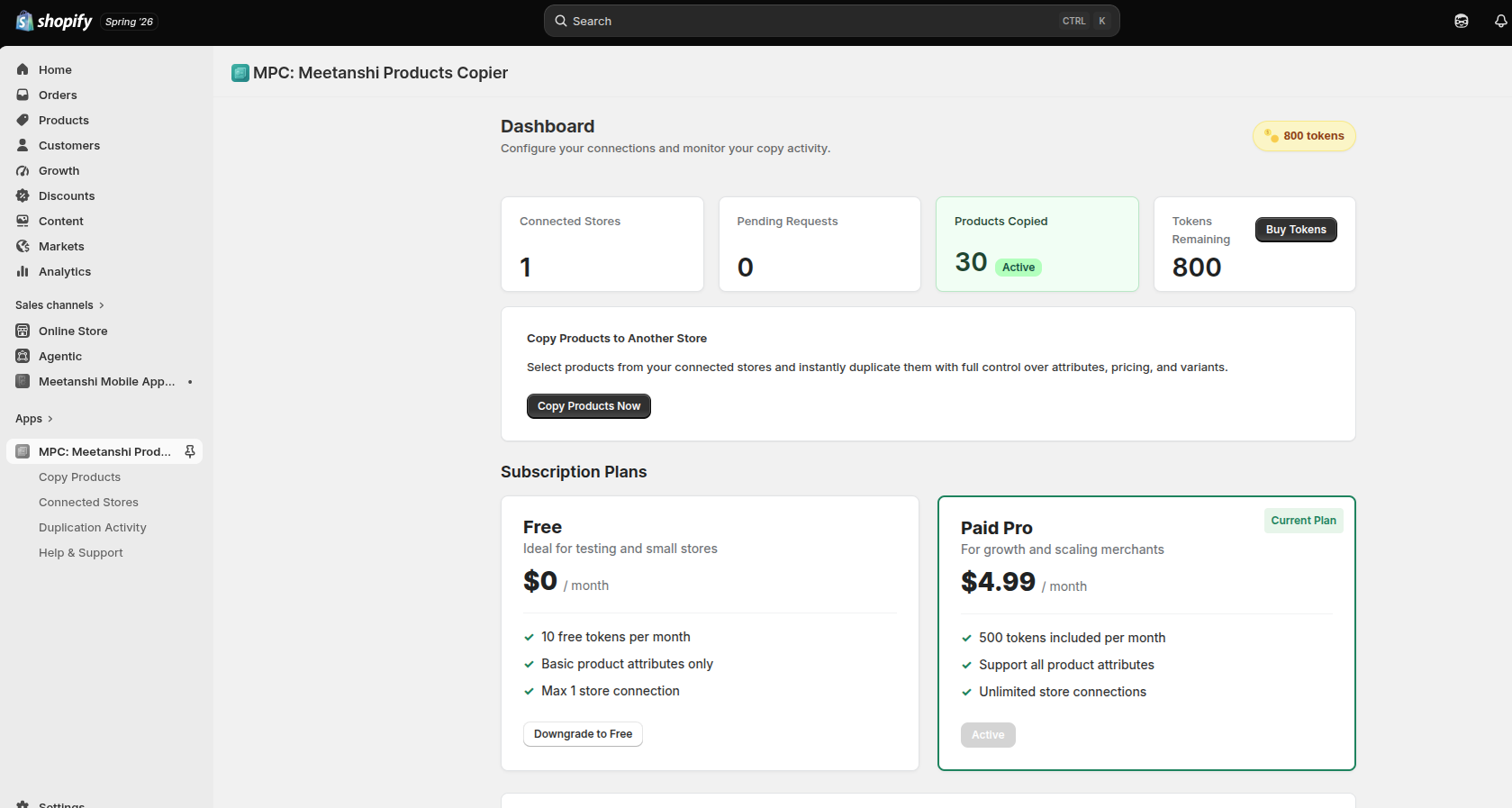The image size is (1512, 808).
Task: Click '500 tokens included per month' text
Action: coord(1072,638)
